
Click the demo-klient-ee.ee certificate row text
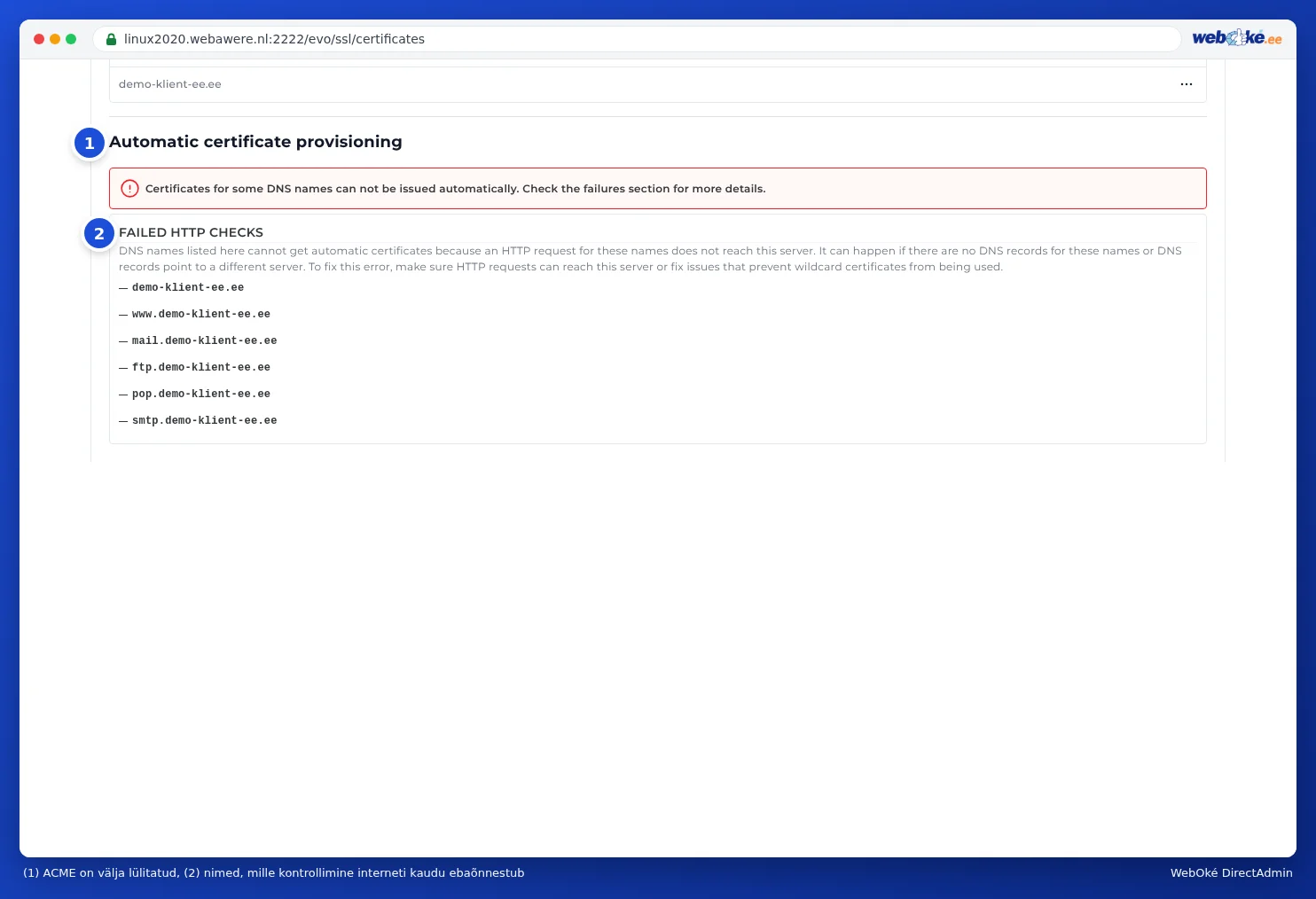[x=170, y=84]
